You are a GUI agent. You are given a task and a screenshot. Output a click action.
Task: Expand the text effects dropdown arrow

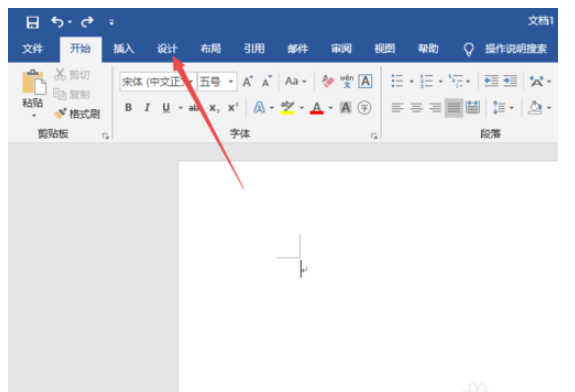coord(272,108)
